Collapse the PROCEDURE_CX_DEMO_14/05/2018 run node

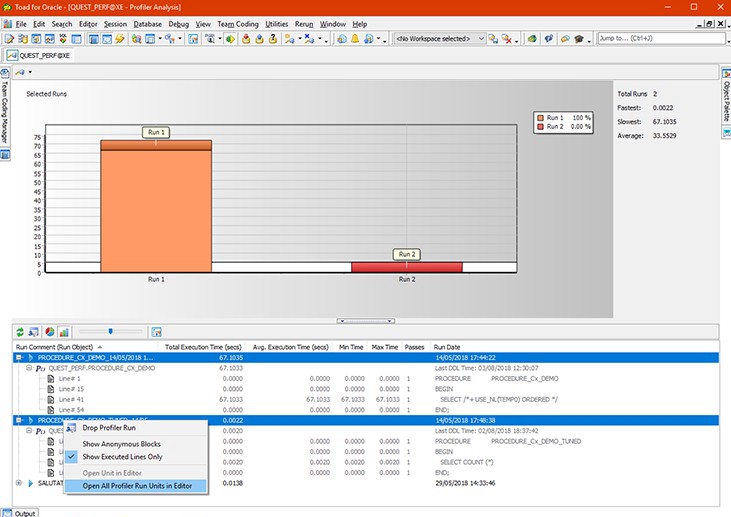coord(19,358)
